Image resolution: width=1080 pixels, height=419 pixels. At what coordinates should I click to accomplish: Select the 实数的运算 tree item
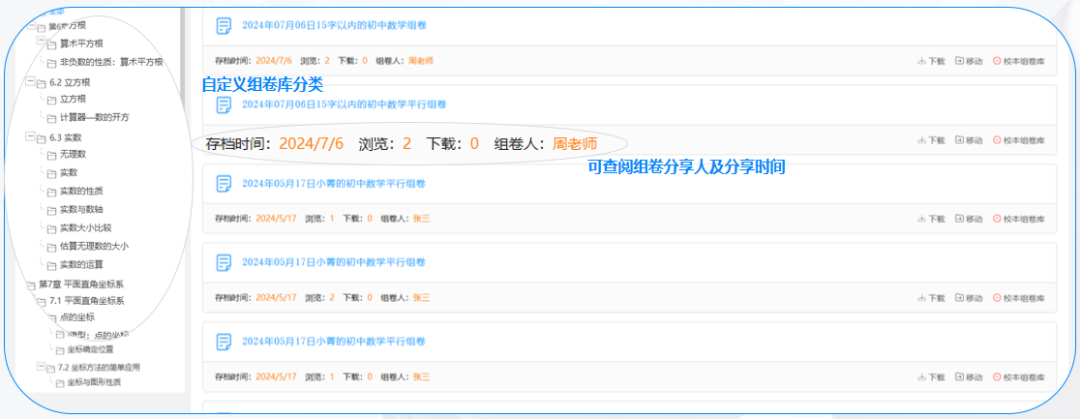[x=81, y=265]
